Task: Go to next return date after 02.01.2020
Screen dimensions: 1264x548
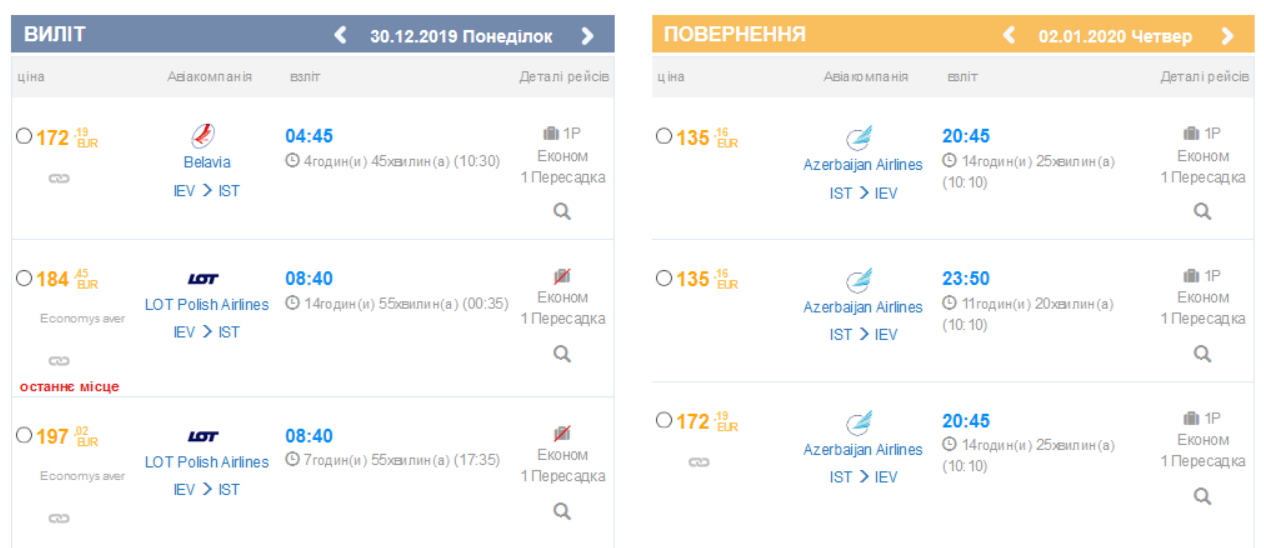Action: pyautogui.click(x=1227, y=36)
